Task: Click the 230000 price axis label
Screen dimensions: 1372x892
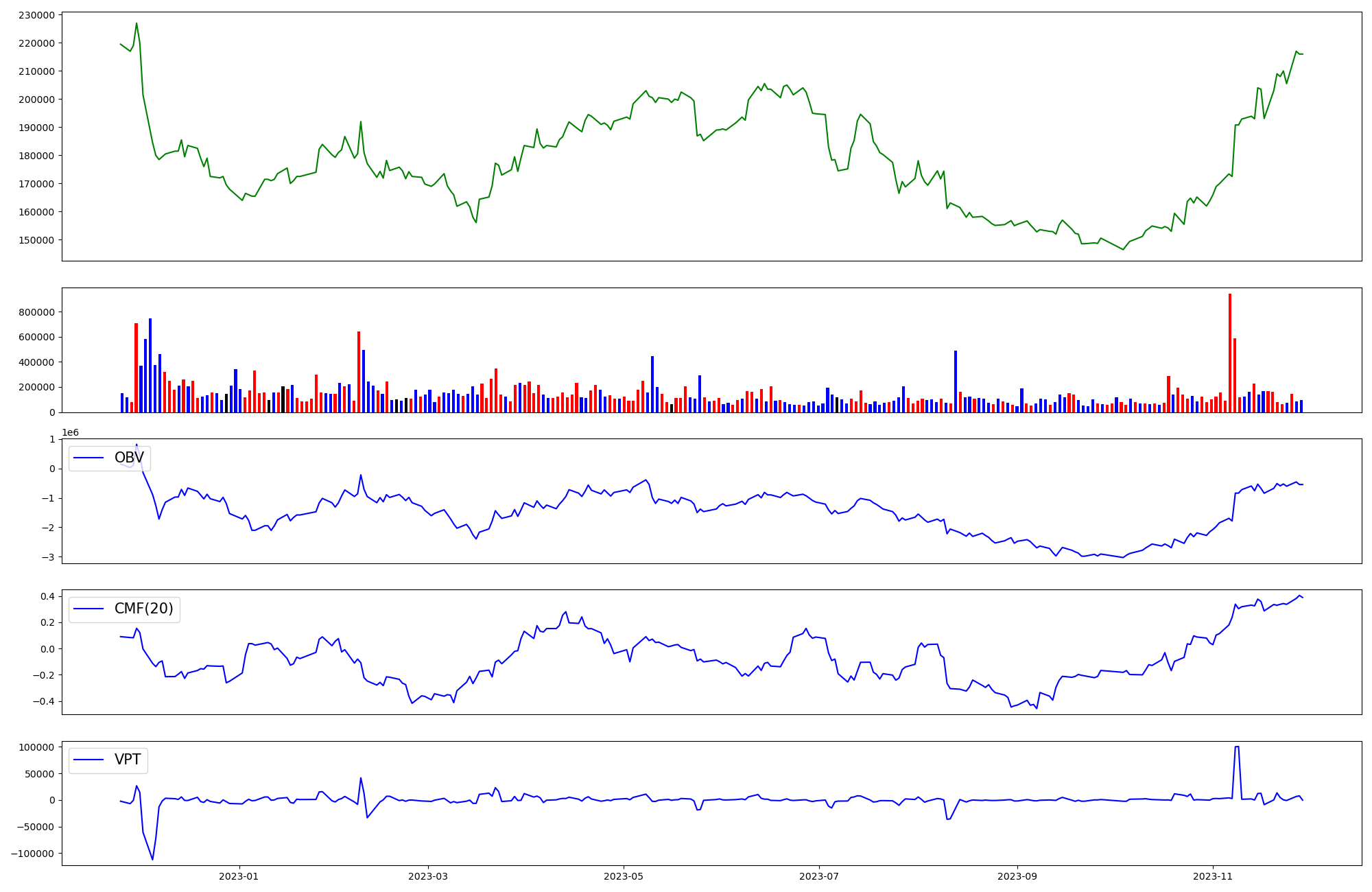Action: 36,15
